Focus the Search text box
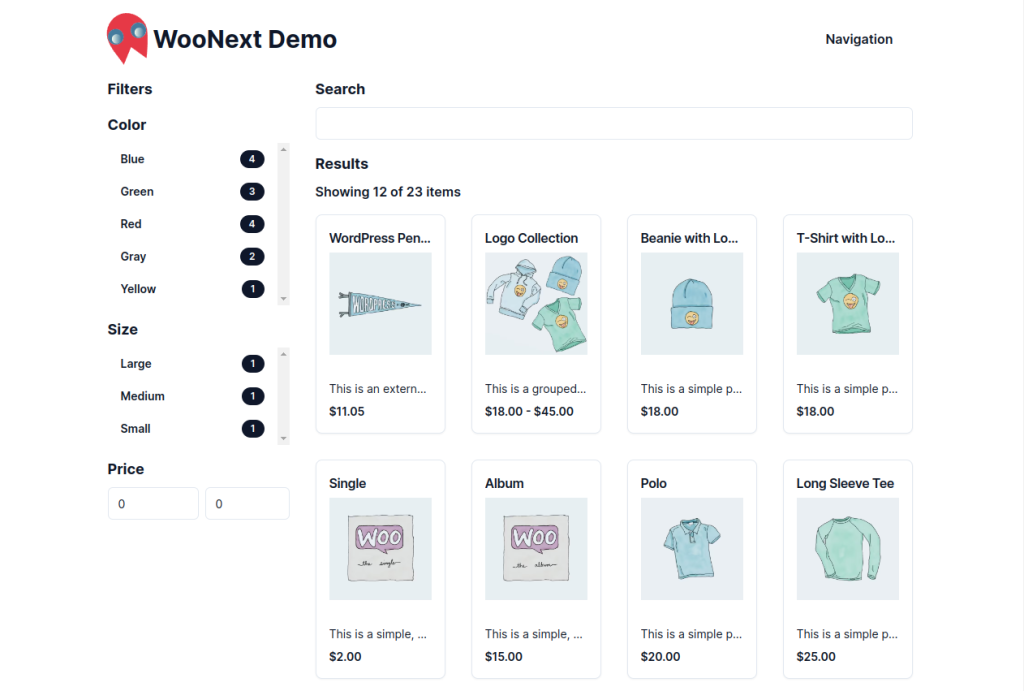This screenshot has width=1024, height=691. tap(613, 123)
